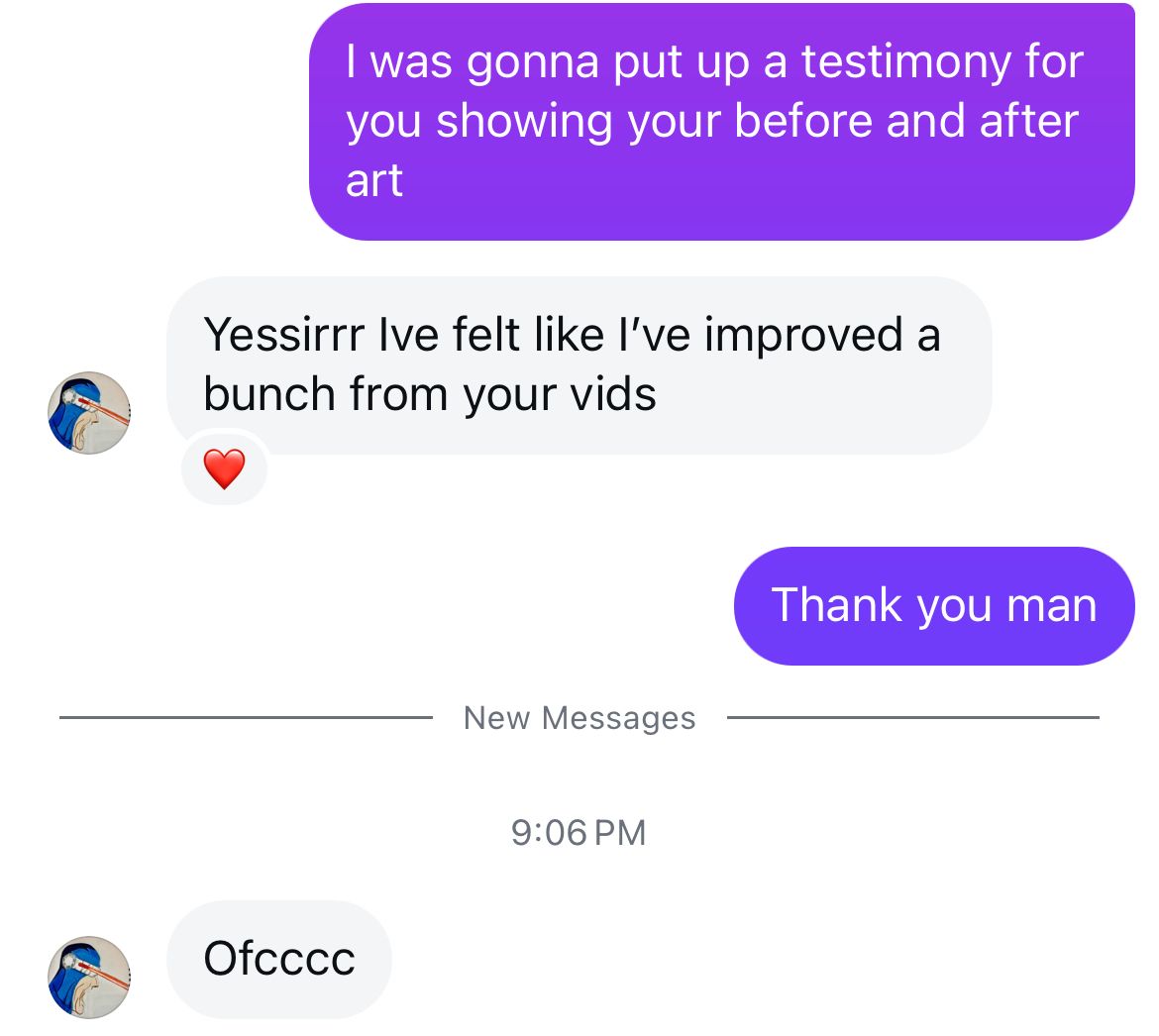The image size is (1159, 1036).
Task: Open sender's avatar beside Yessirrr message
Action: [89, 412]
